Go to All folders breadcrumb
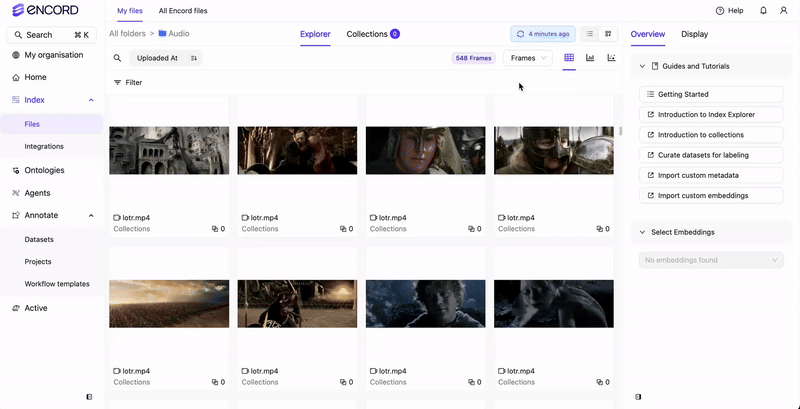Viewport: 800px width, 409px height. [127, 34]
